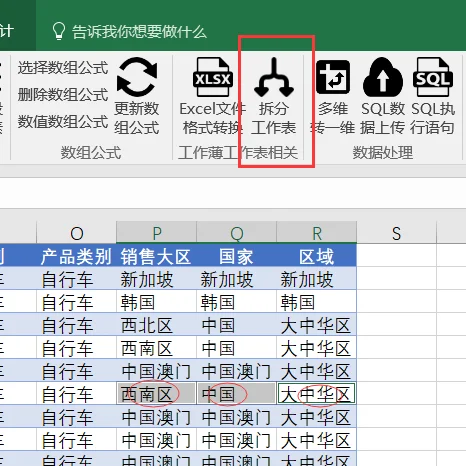Click 韩国 cell in column R
This screenshot has width=466, height=466.
pyautogui.click(x=316, y=302)
